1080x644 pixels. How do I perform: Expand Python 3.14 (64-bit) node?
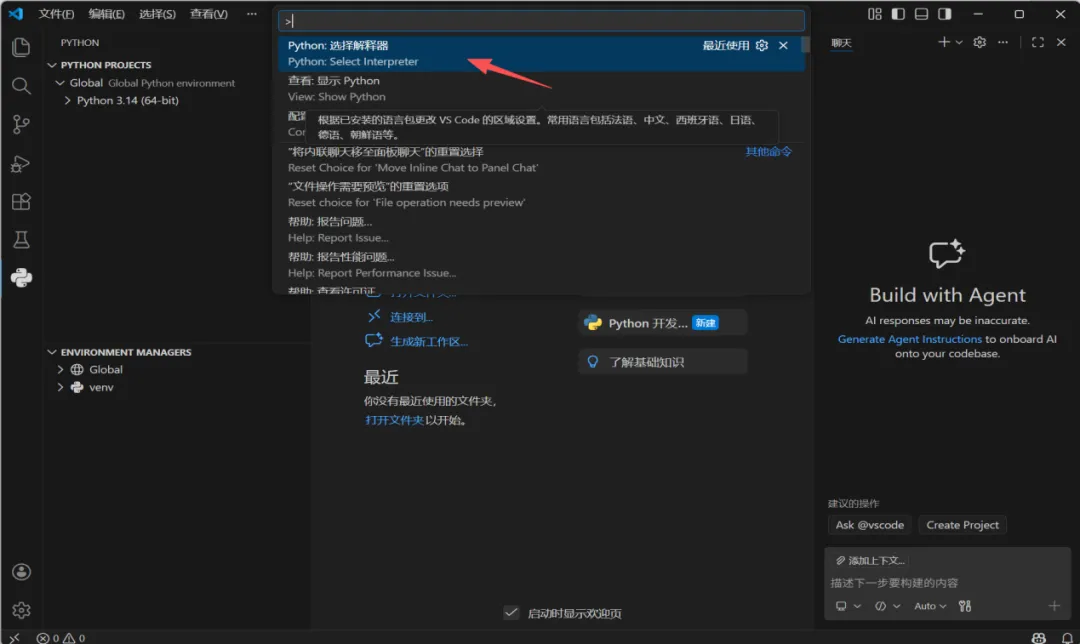[68, 101]
